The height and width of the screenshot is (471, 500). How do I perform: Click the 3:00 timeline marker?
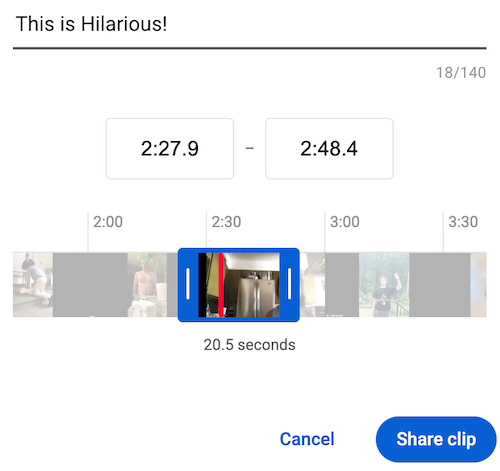[x=345, y=222]
